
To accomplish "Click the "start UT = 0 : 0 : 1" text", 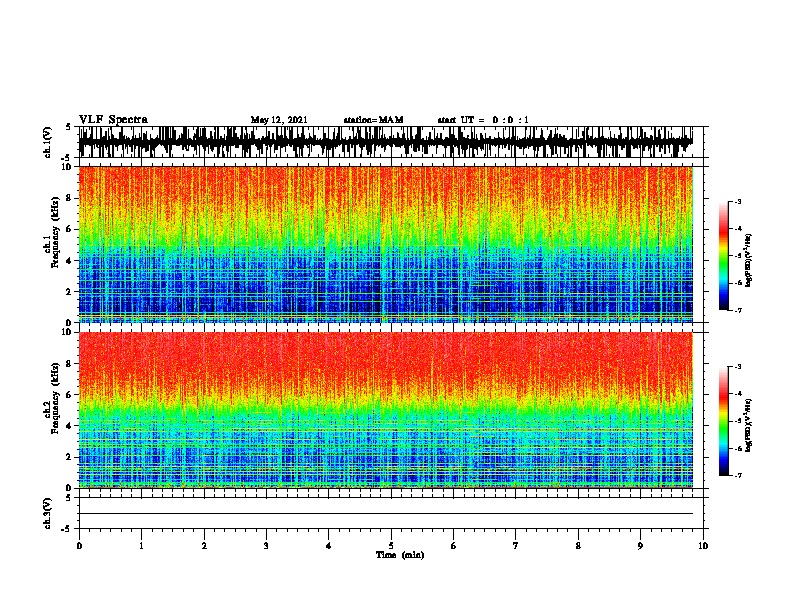I will tap(483, 120).
